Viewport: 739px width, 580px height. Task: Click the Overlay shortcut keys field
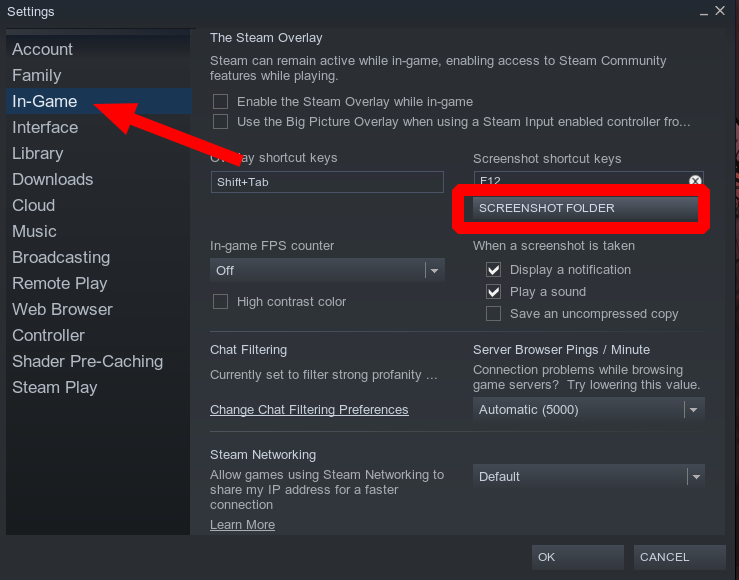coord(327,182)
